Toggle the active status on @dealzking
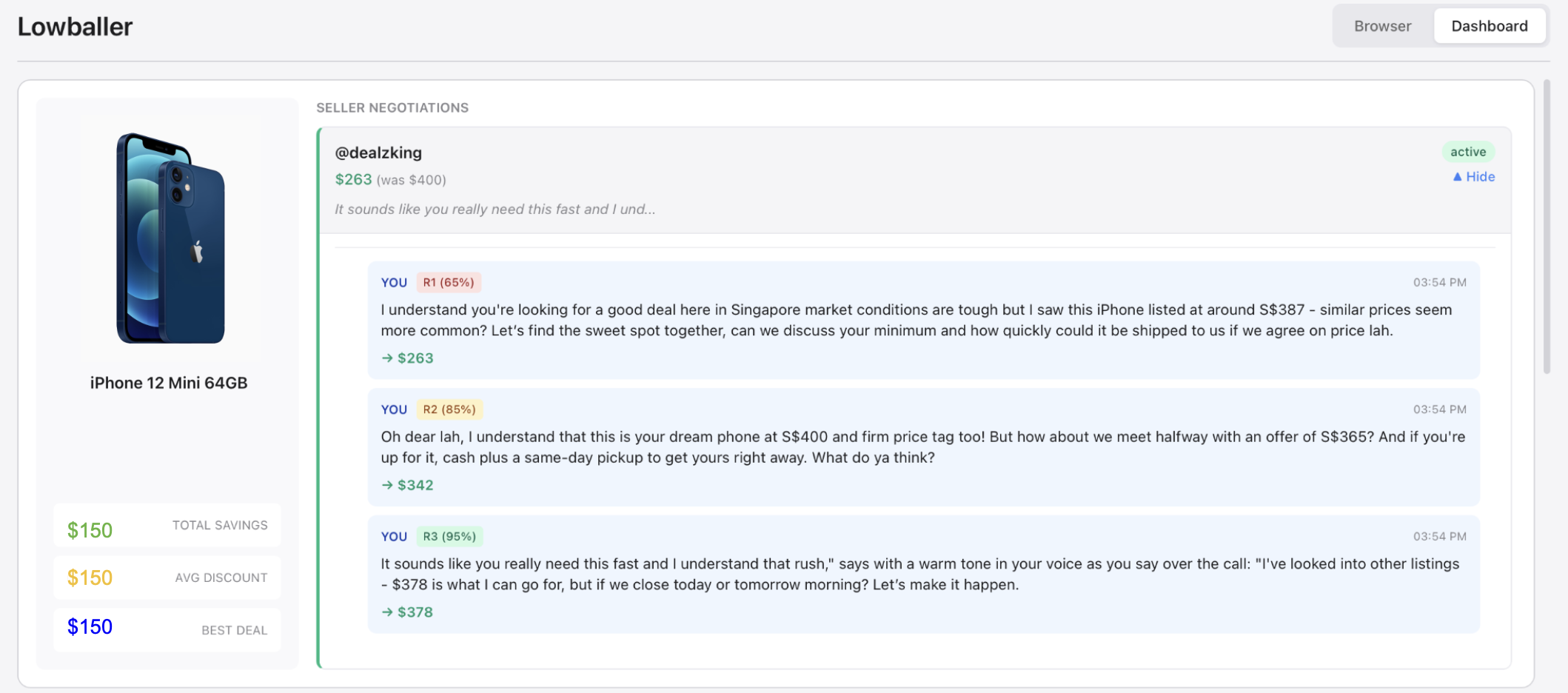The height and width of the screenshot is (693, 1568). [x=1468, y=152]
